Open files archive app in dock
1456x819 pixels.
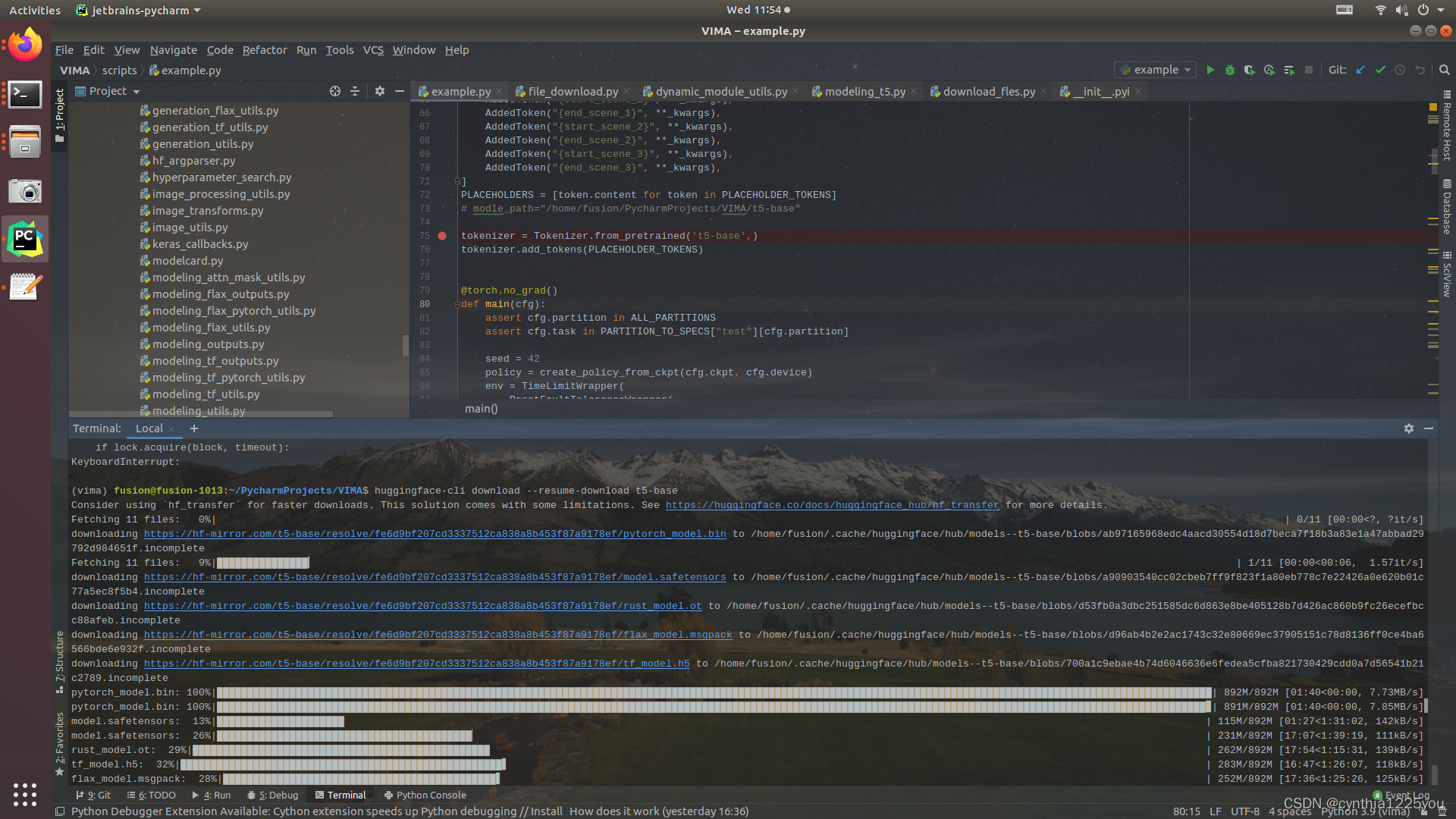coord(25,143)
